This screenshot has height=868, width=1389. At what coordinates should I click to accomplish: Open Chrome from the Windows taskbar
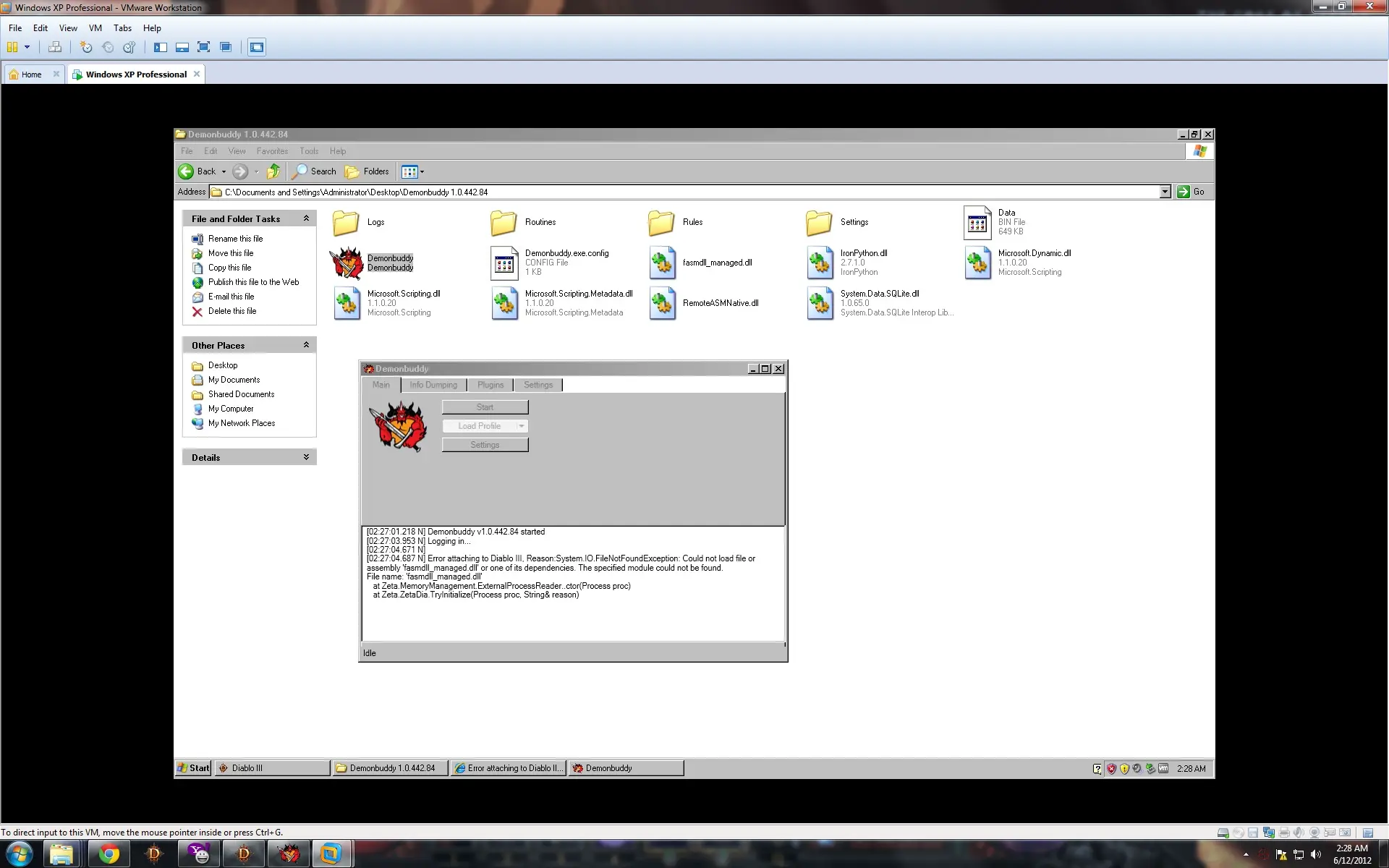[109, 854]
